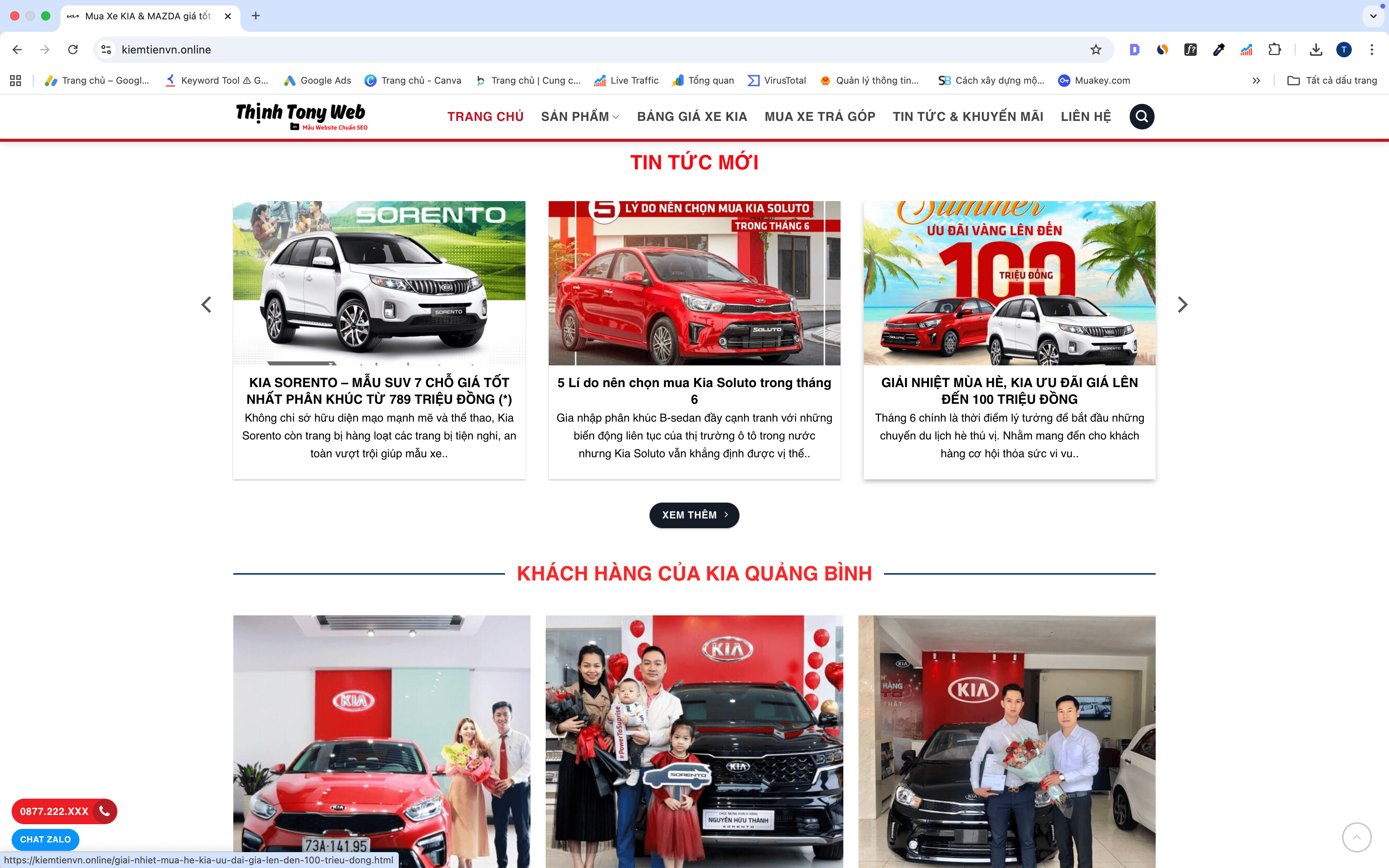Screen dimensions: 1389x868
Task: Reload the page with the refresh icon
Action: [x=73, y=49]
